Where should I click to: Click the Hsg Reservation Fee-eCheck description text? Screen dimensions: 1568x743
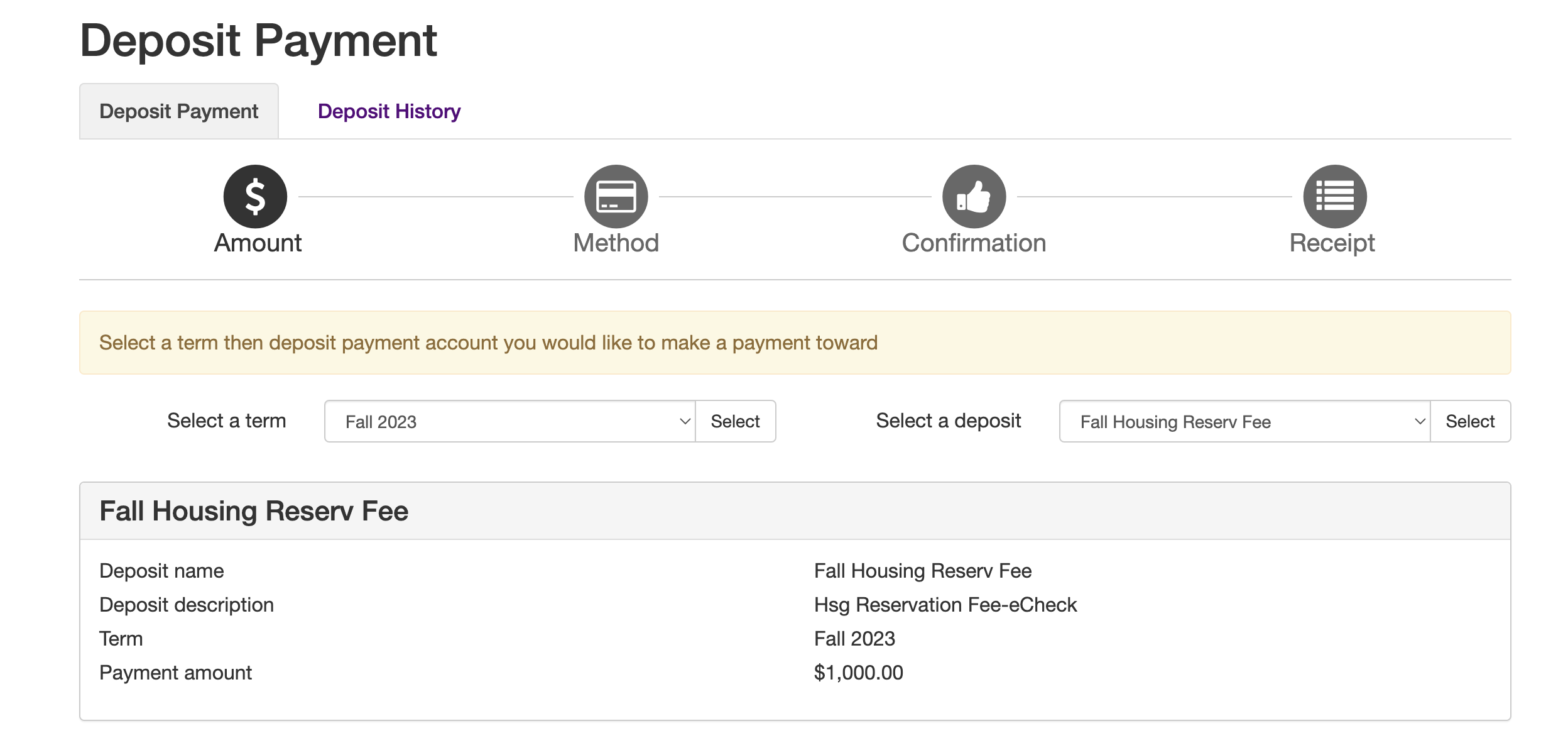945,605
